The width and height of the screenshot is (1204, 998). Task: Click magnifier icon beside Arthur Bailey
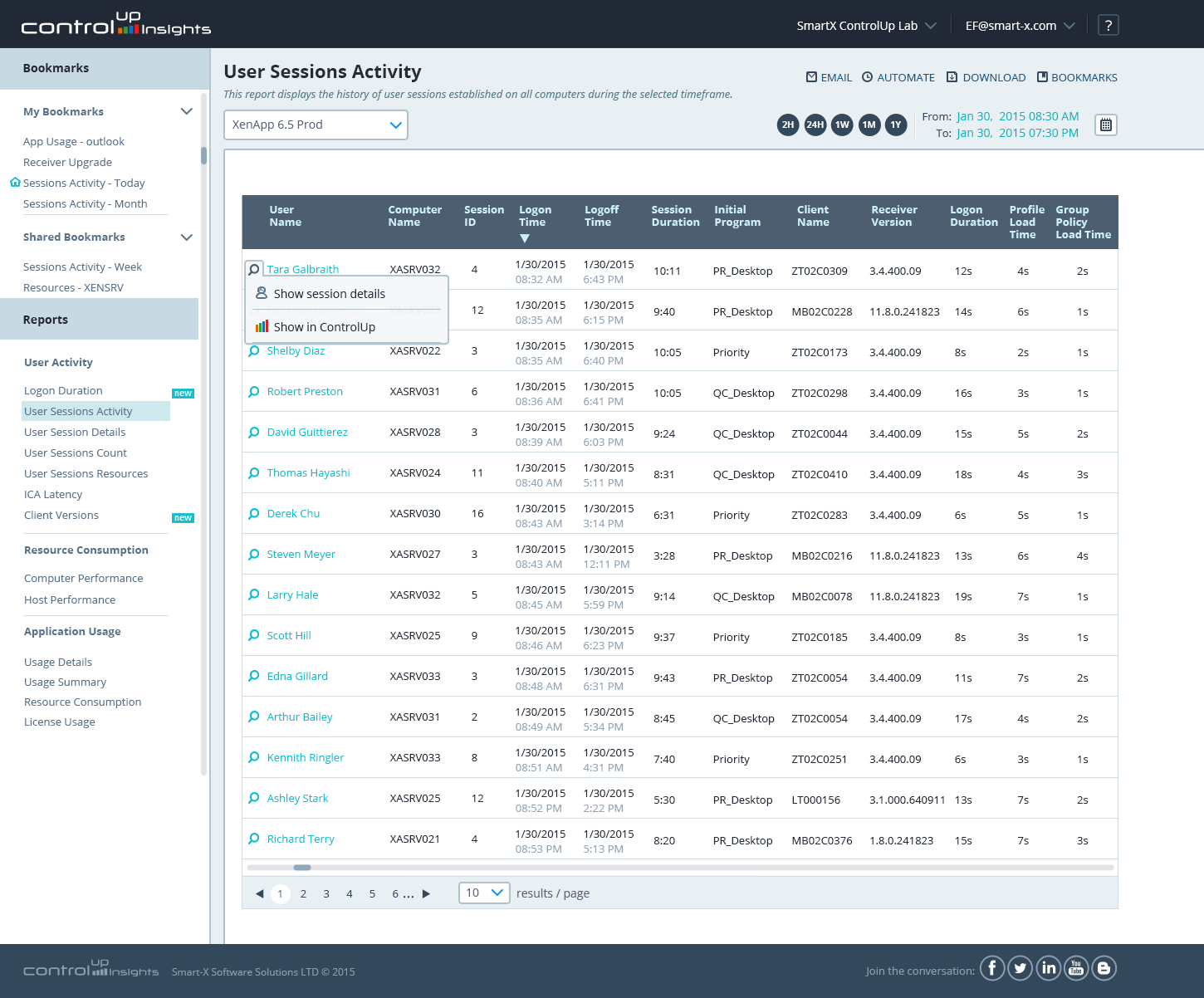click(x=254, y=717)
